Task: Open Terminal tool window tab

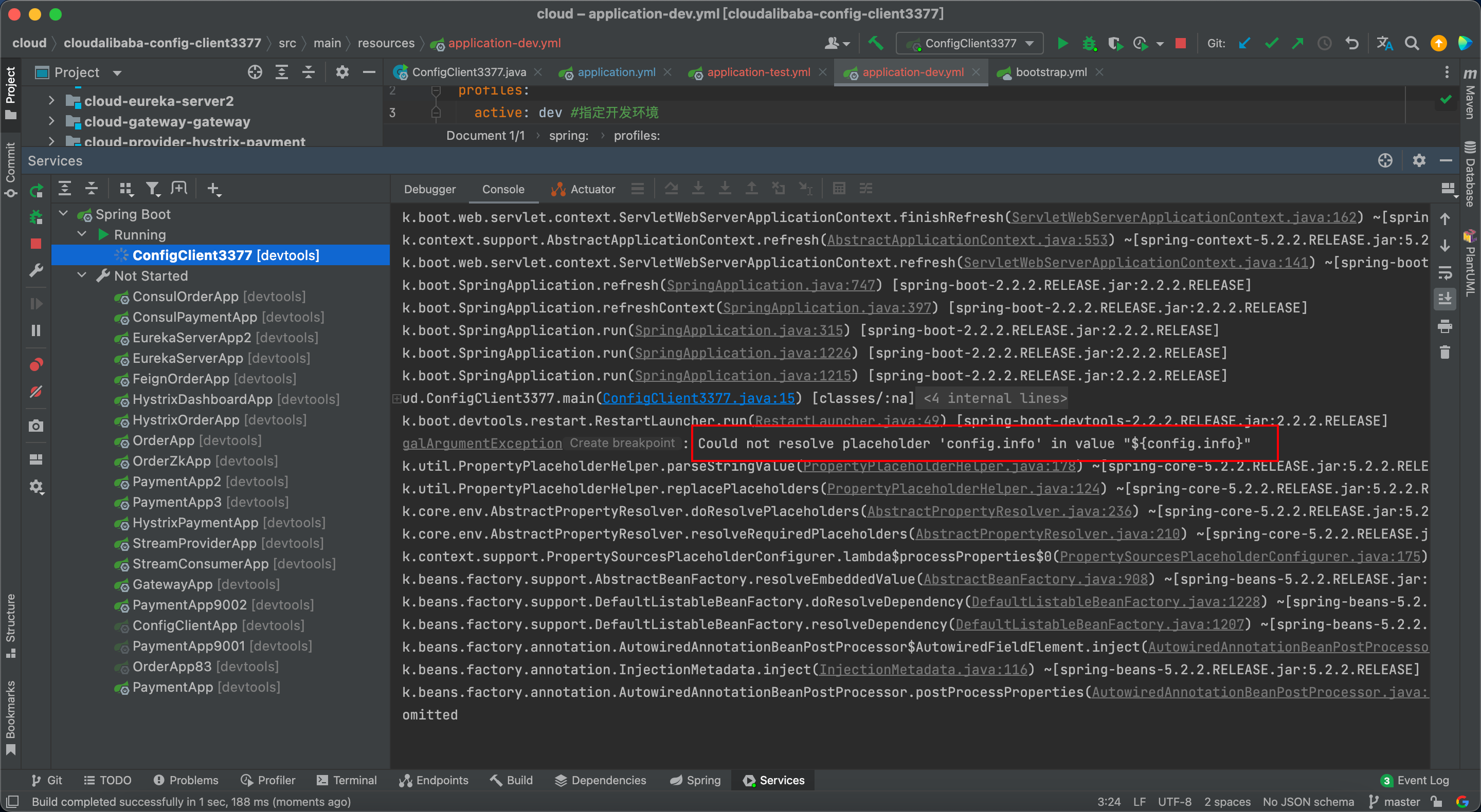Action: (347, 780)
